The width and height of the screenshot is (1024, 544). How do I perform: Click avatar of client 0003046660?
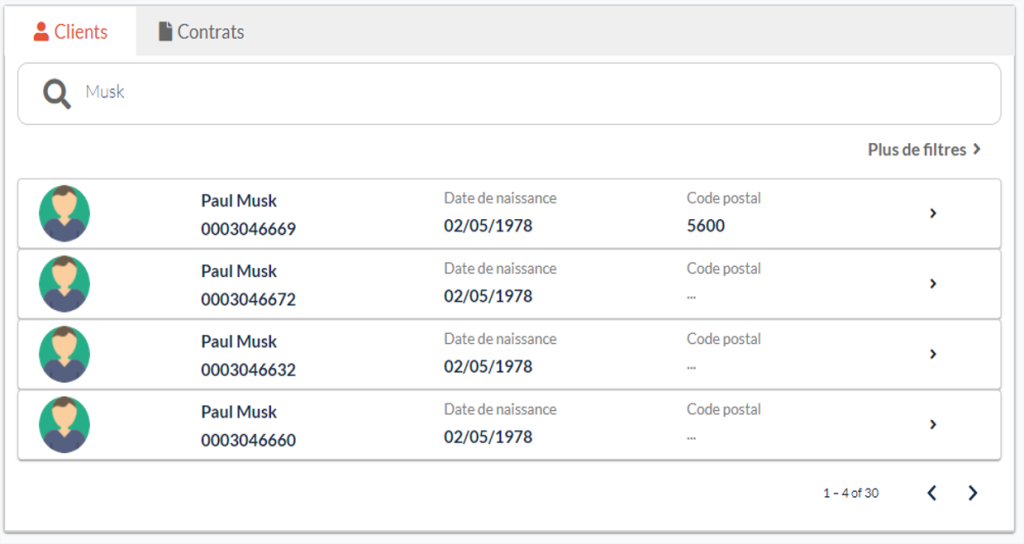(65, 425)
